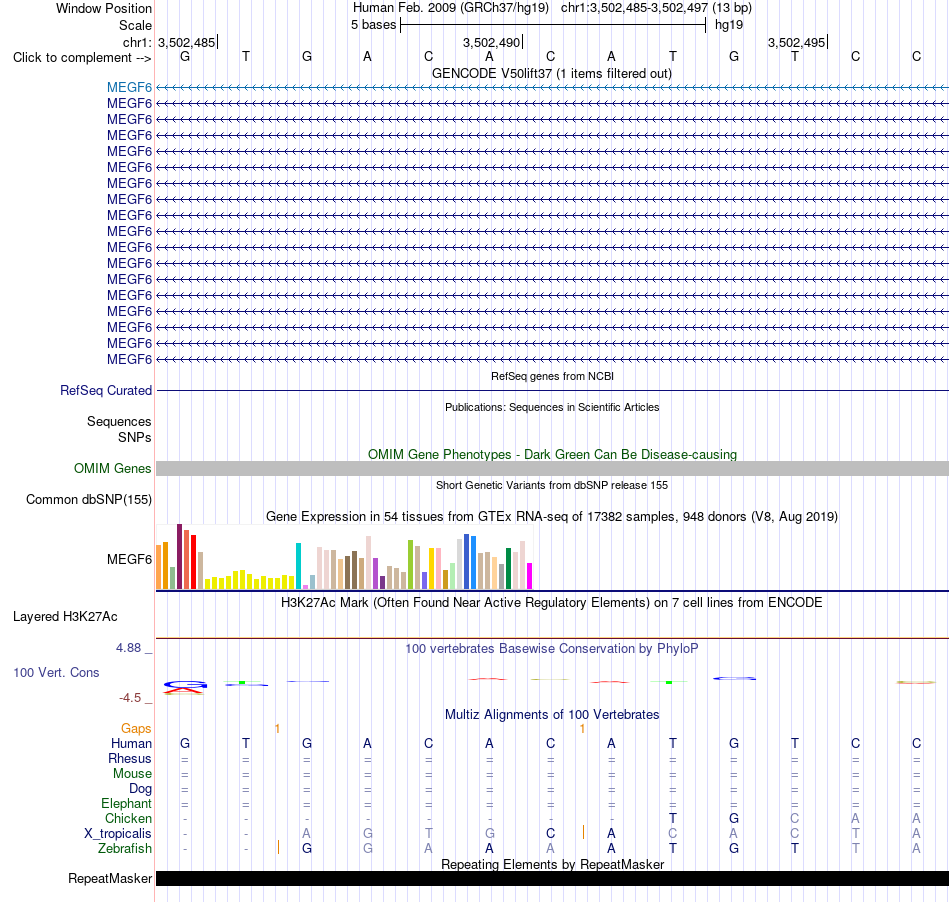Click the position marker 3,502,495
Screen dimensions: 950x902
point(797,42)
